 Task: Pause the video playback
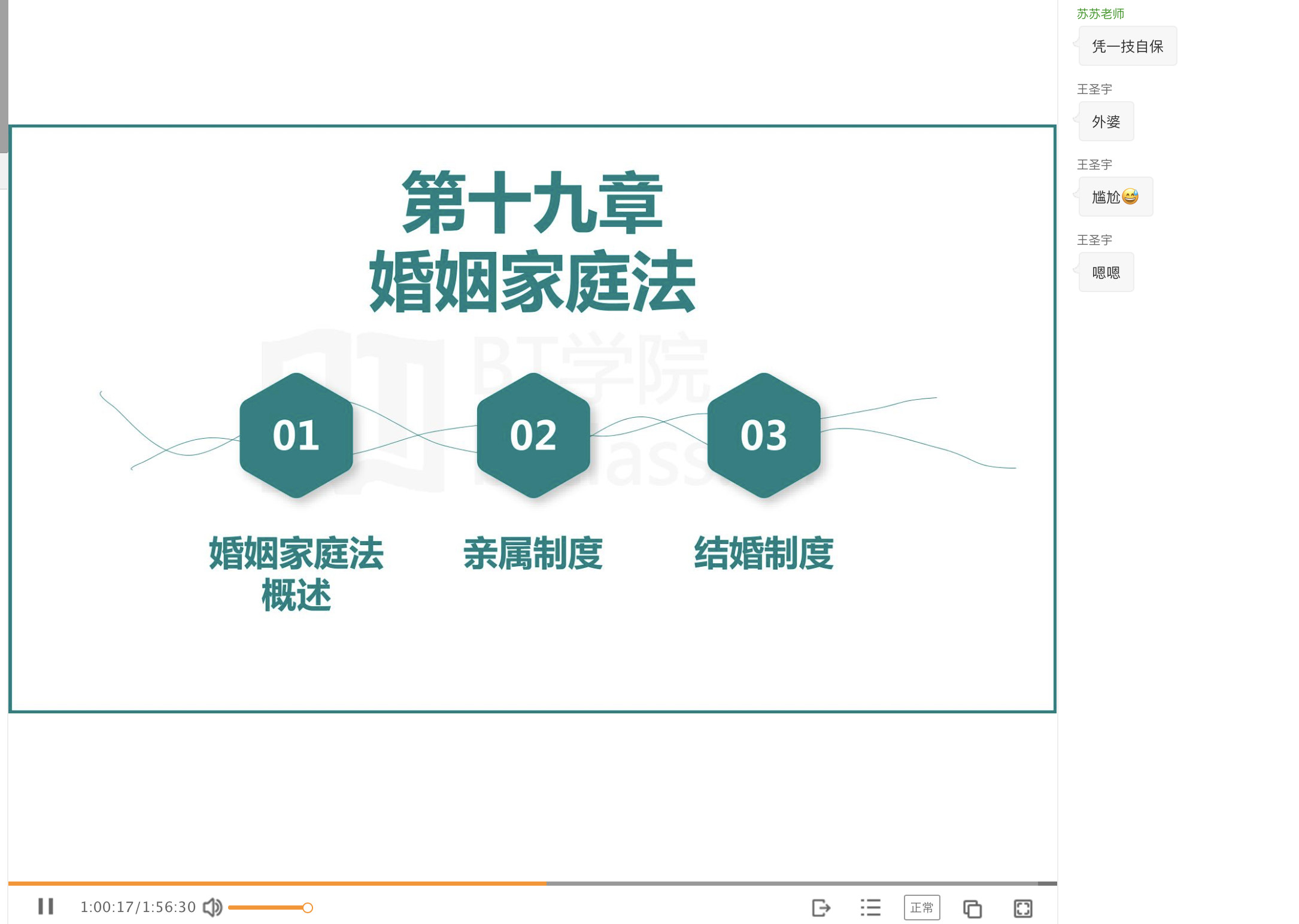46,907
